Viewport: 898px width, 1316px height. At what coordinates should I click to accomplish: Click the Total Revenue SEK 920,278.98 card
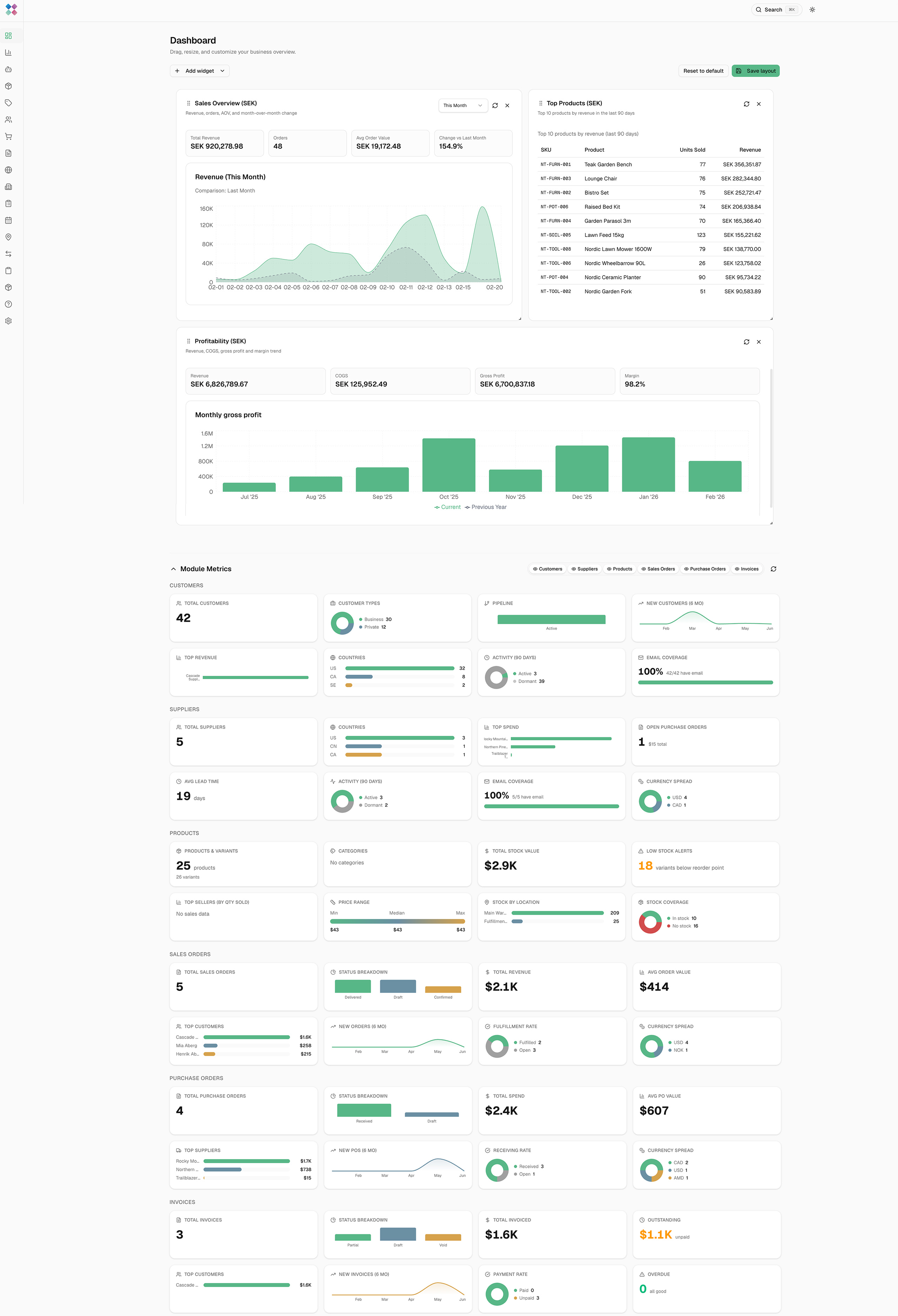pyautogui.click(x=224, y=143)
